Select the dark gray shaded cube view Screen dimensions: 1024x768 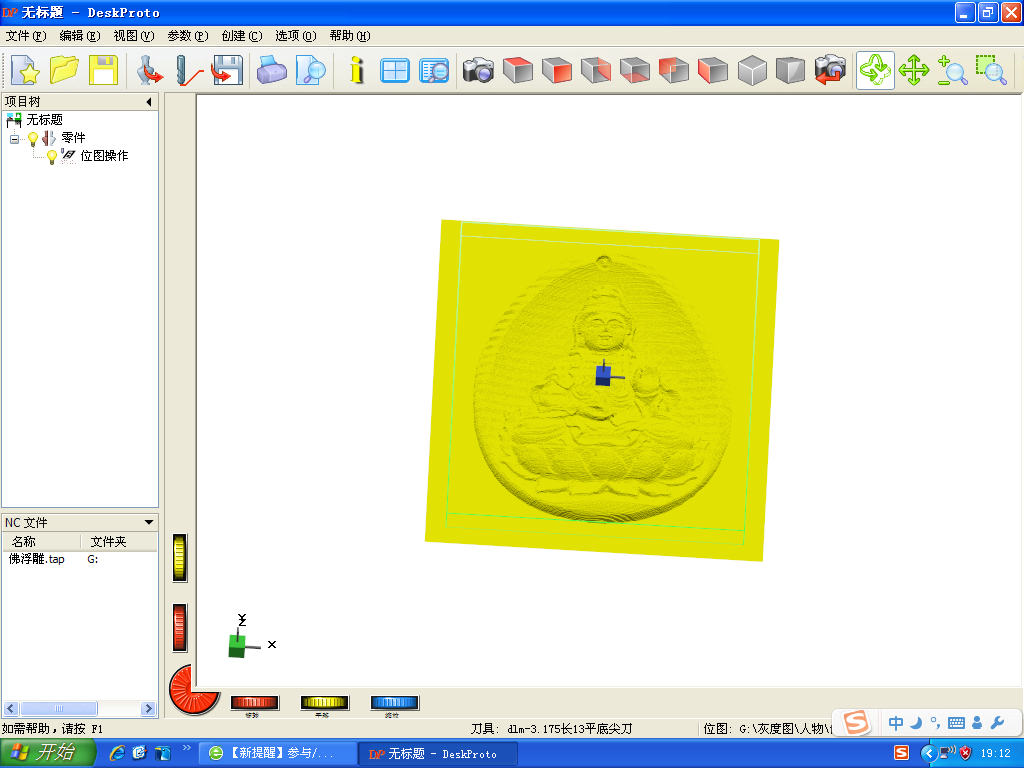791,70
